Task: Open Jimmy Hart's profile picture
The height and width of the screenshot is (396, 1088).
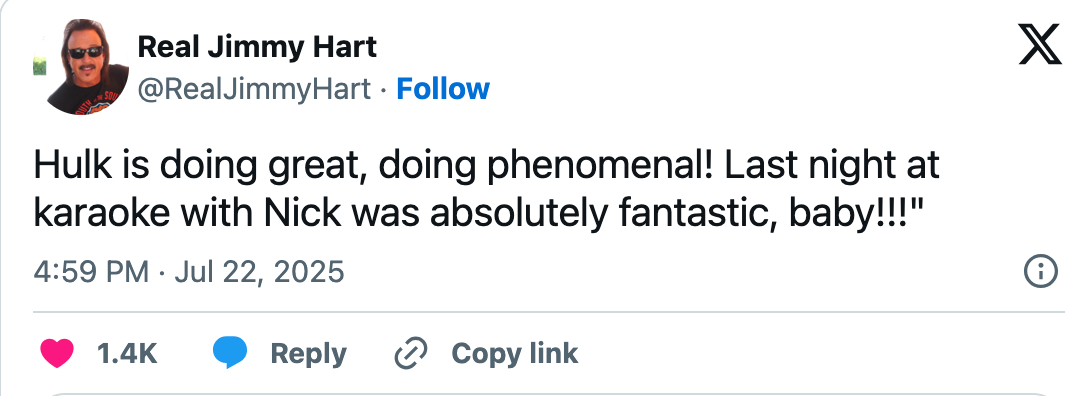Action: coord(81,67)
